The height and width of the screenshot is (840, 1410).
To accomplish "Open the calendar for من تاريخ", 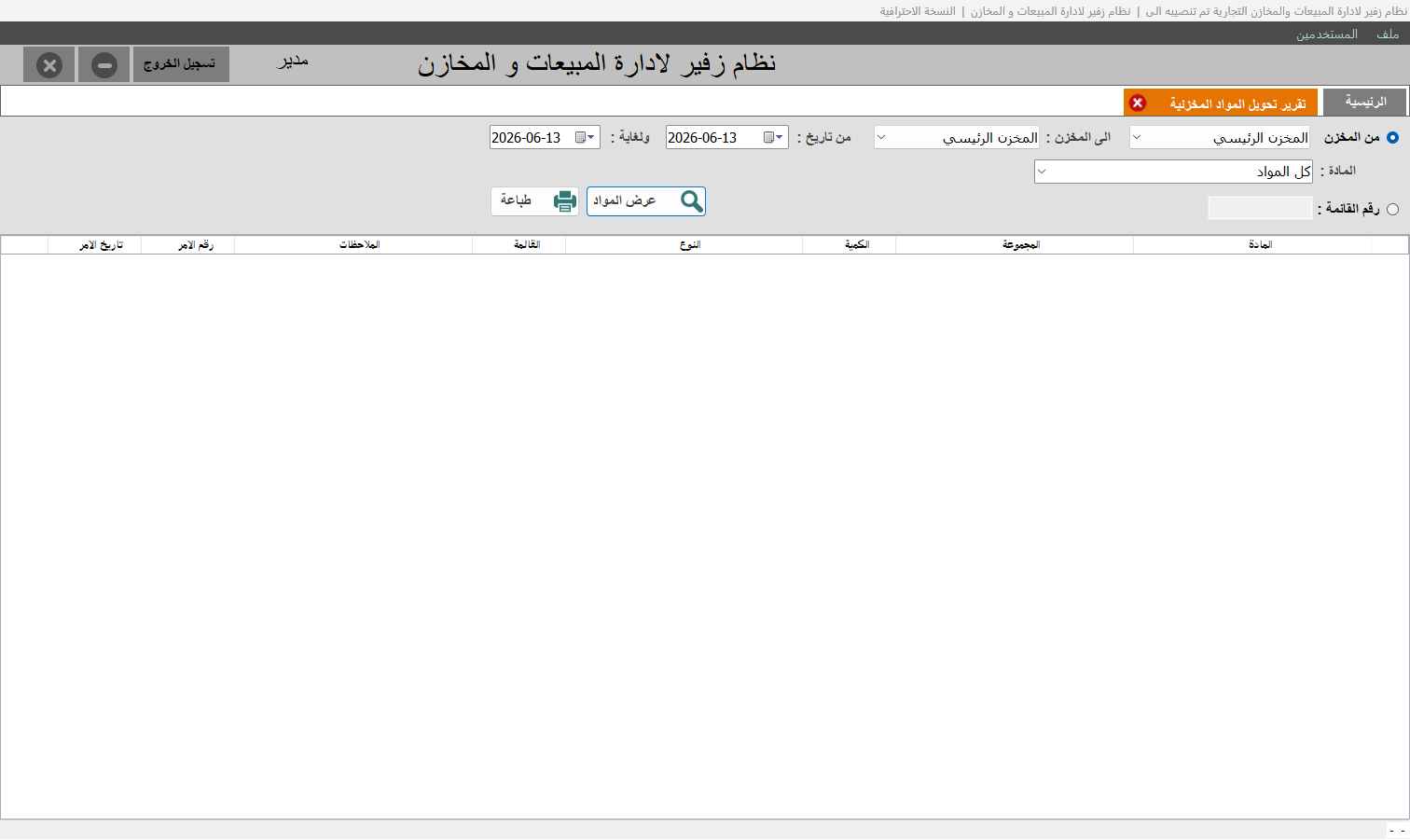I will click(773, 138).
